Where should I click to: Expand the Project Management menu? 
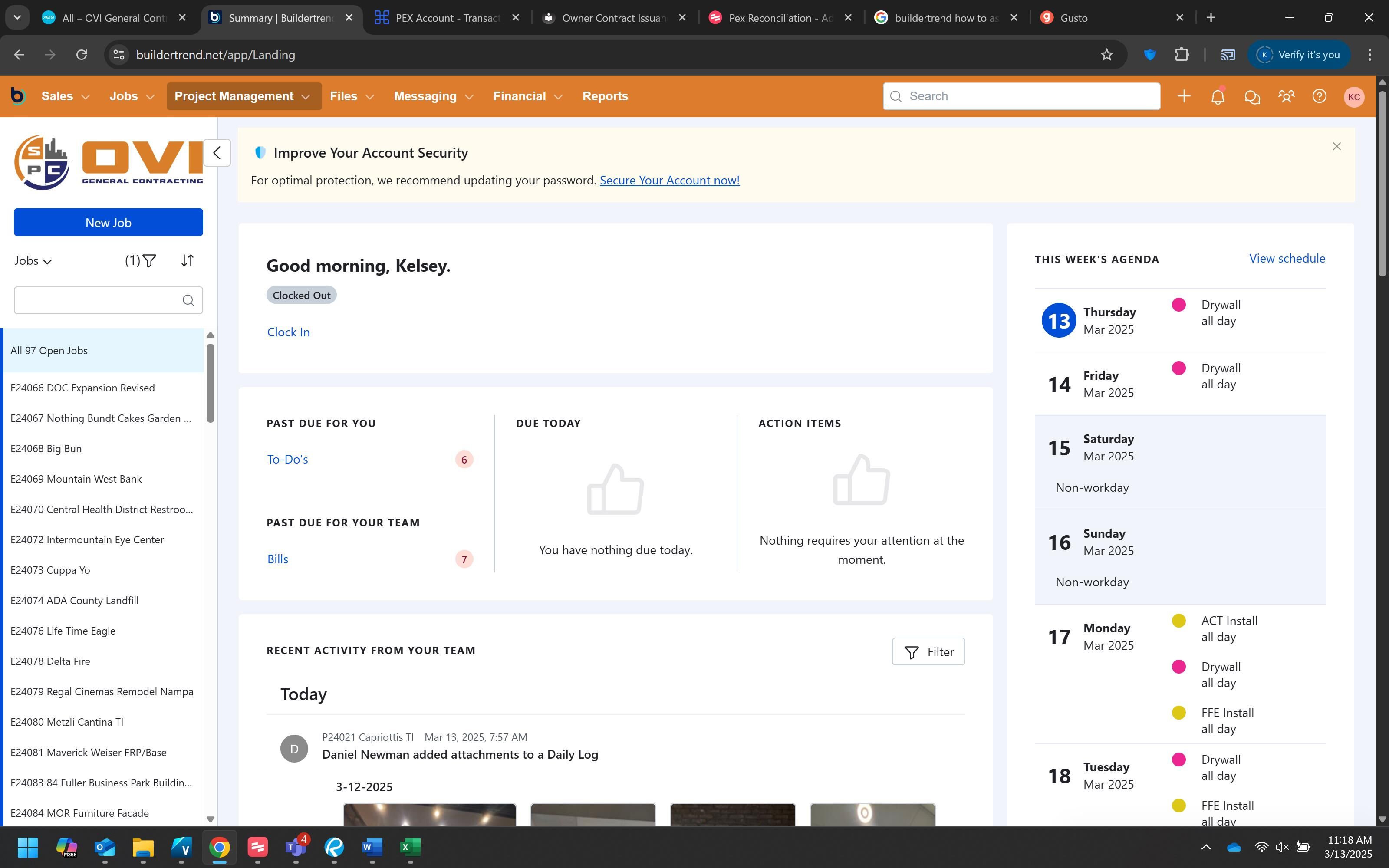[243, 96]
